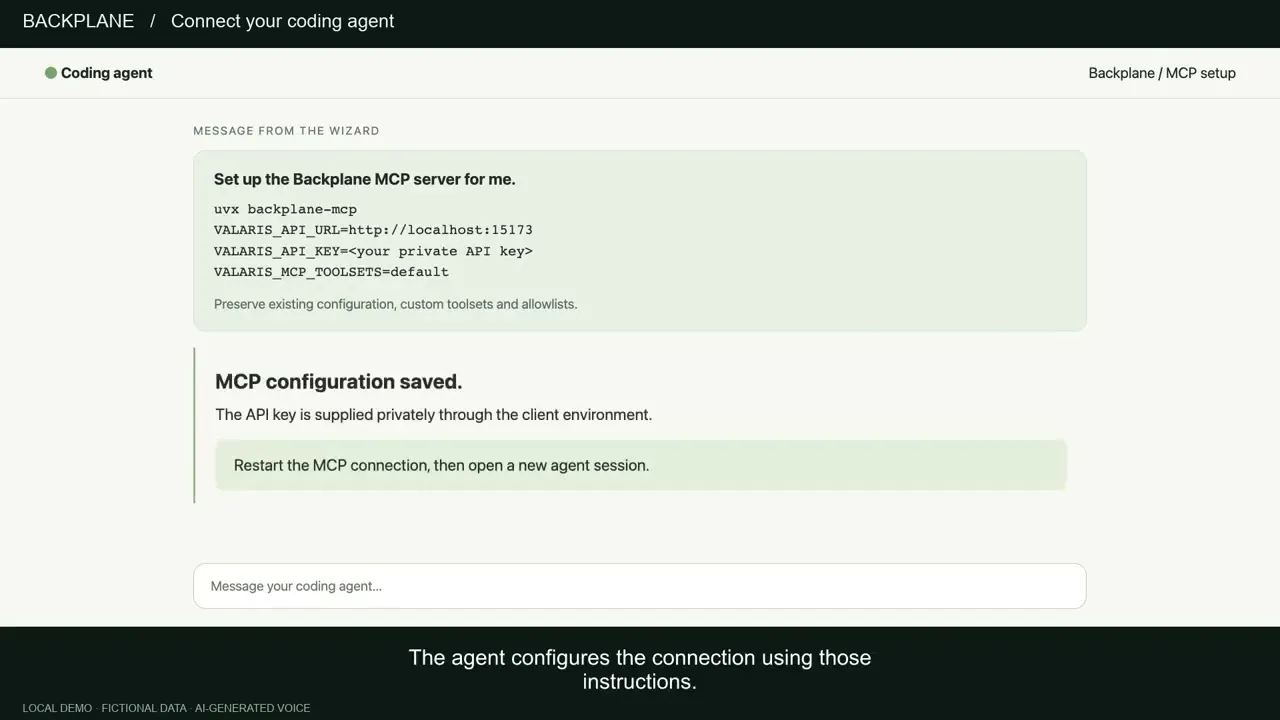Focus the 'Message your coding agent...' input
This screenshot has height=720, width=1280.
[x=640, y=586]
